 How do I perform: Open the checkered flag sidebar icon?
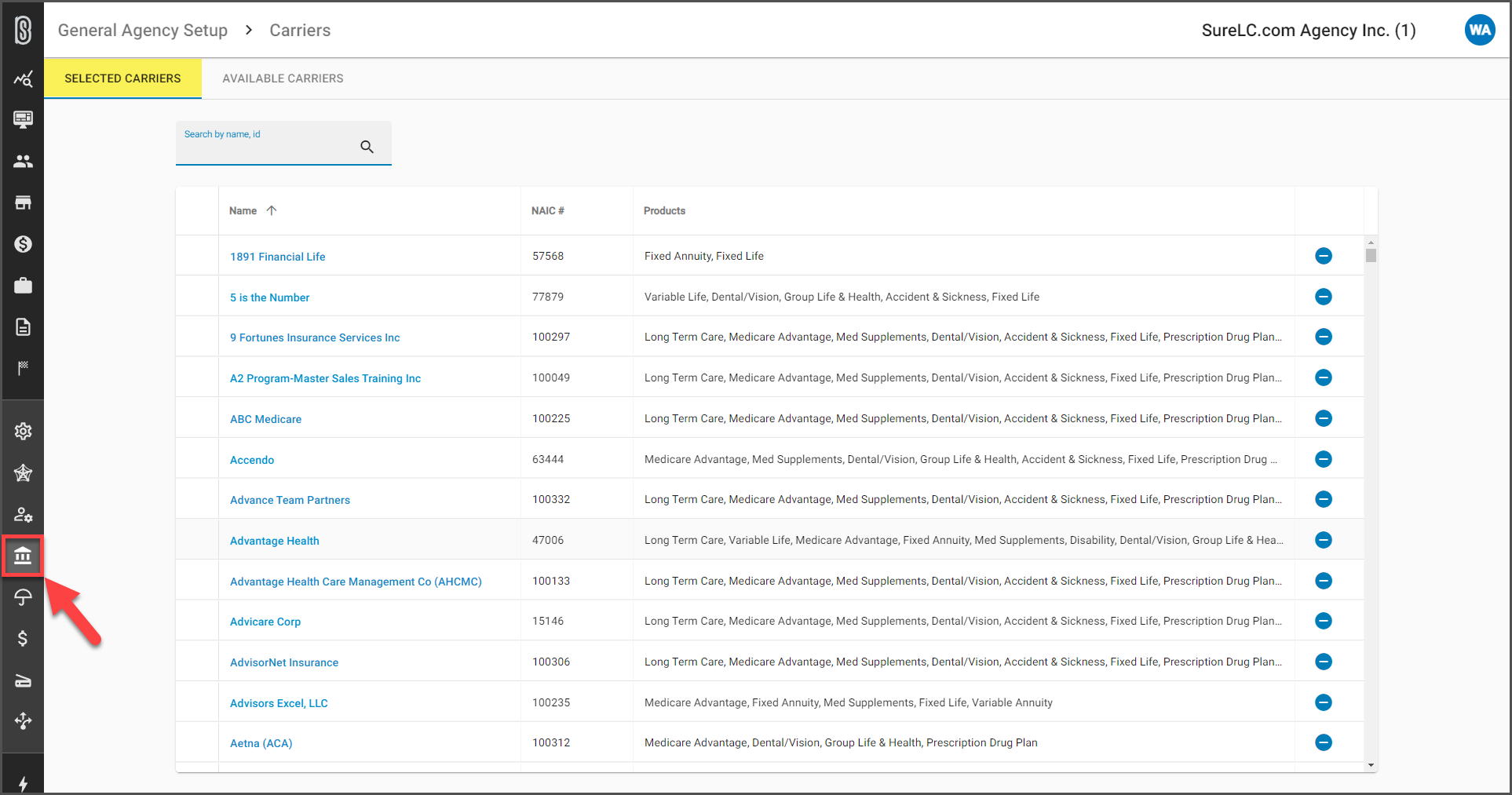click(24, 368)
